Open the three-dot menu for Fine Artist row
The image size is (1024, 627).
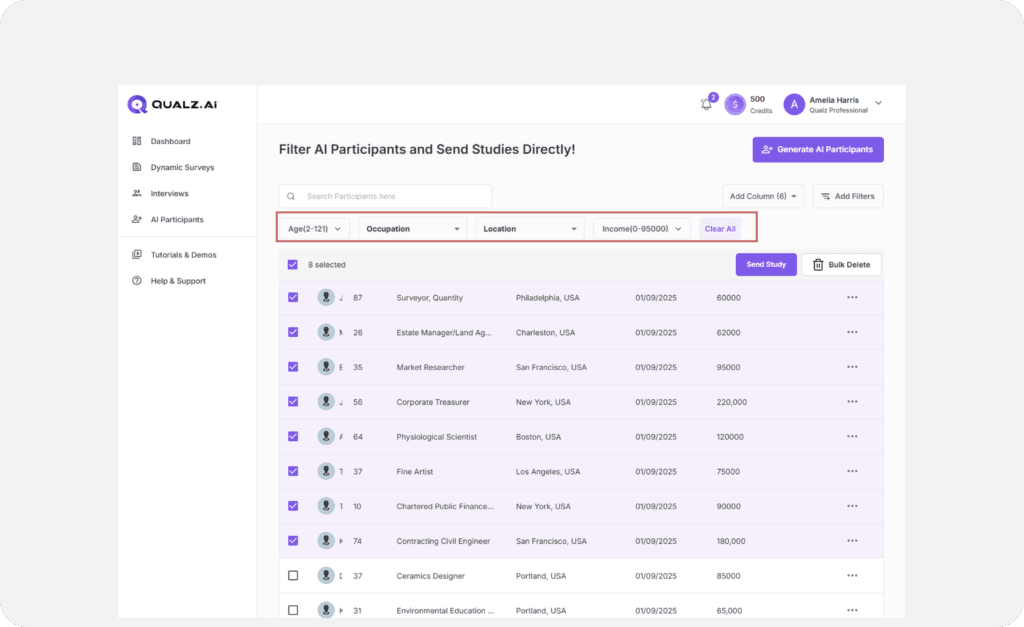852,471
